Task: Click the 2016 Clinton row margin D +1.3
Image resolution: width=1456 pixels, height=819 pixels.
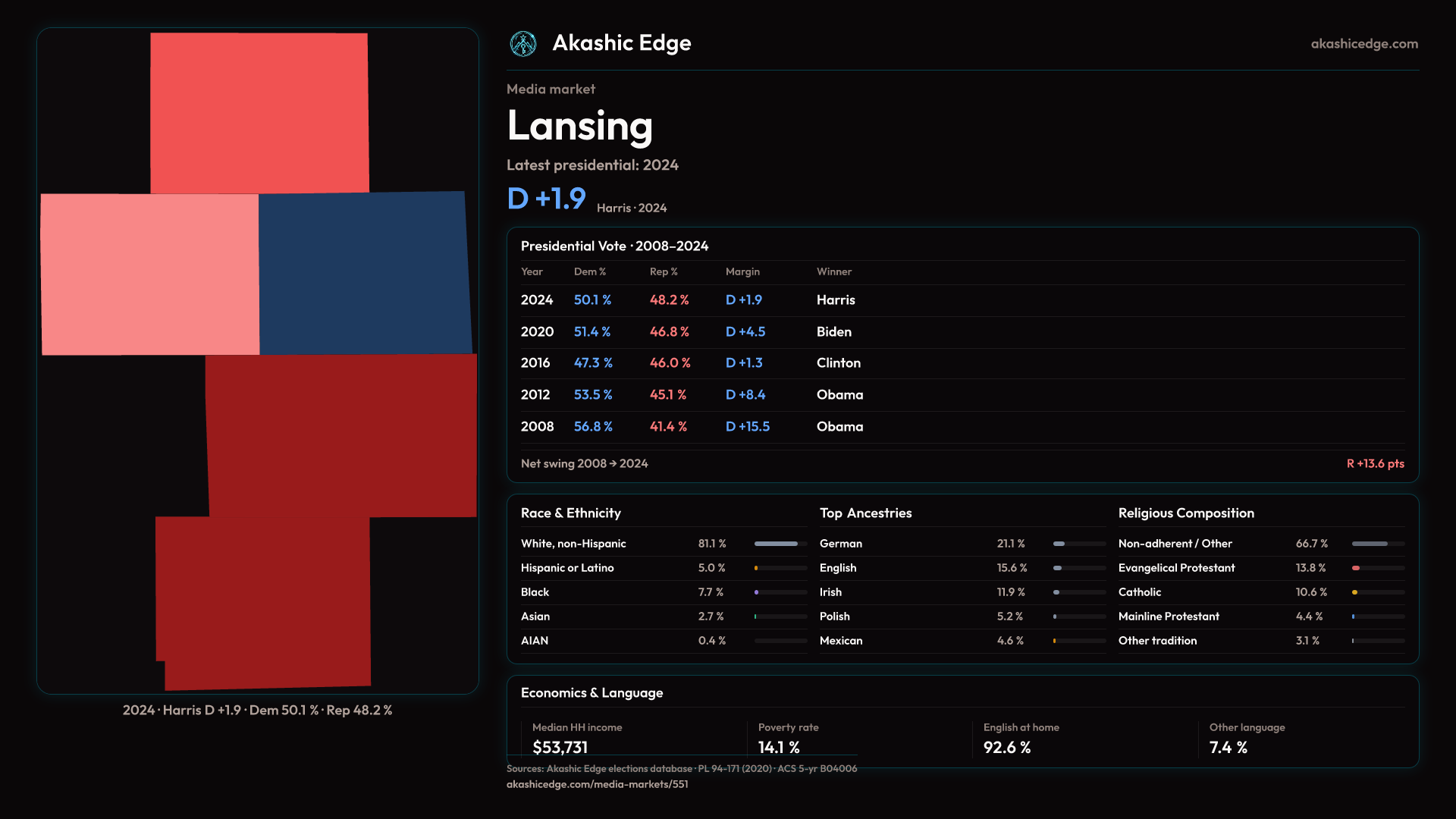Action: [x=744, y=363]
